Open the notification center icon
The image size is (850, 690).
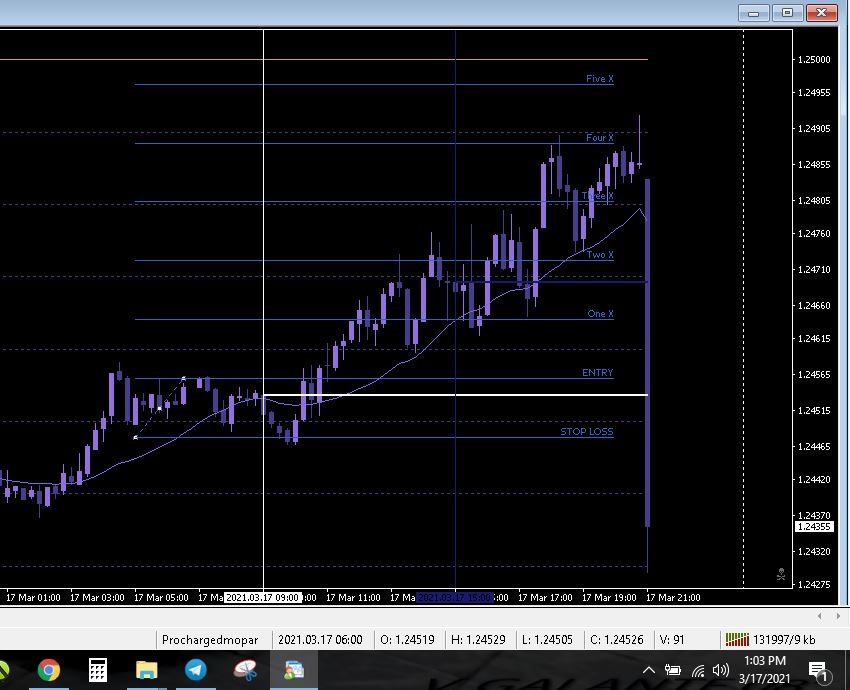[x=820, y=671]
